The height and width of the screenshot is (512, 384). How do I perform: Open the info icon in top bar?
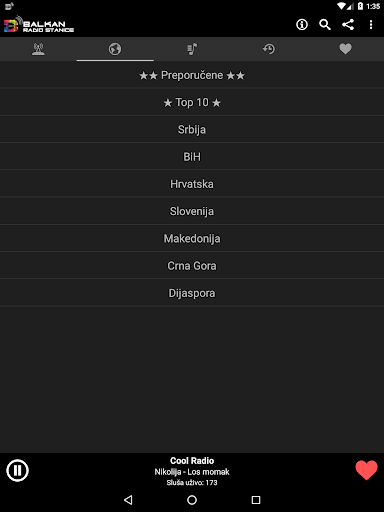click(302, 25)
